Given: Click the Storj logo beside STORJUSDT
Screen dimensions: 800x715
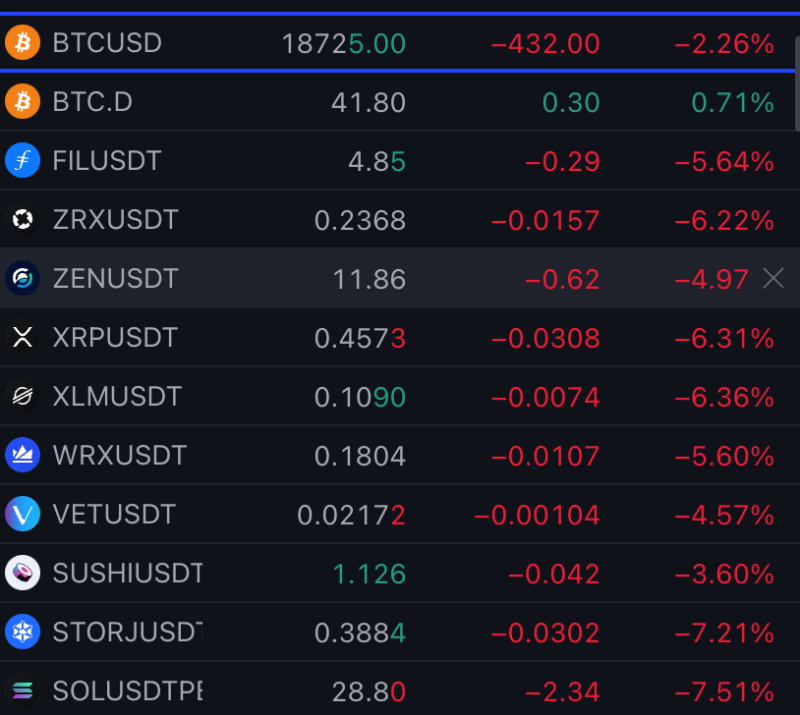Looking at the screenshot, I should (x=22, y=632).
